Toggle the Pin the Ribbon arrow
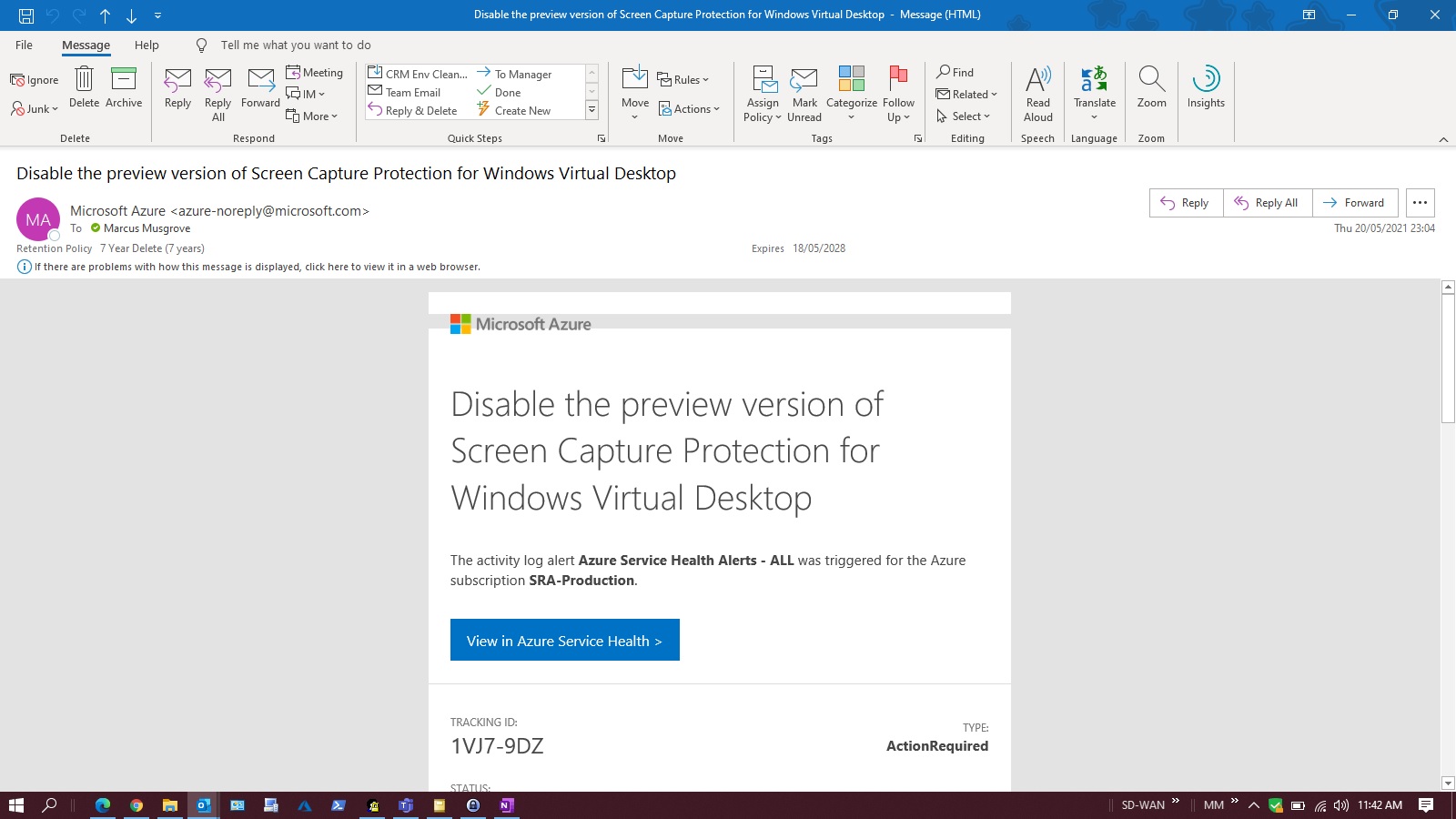This screenshot has width=1456, height=819. pyautogui.click(x=1445, y=140)
